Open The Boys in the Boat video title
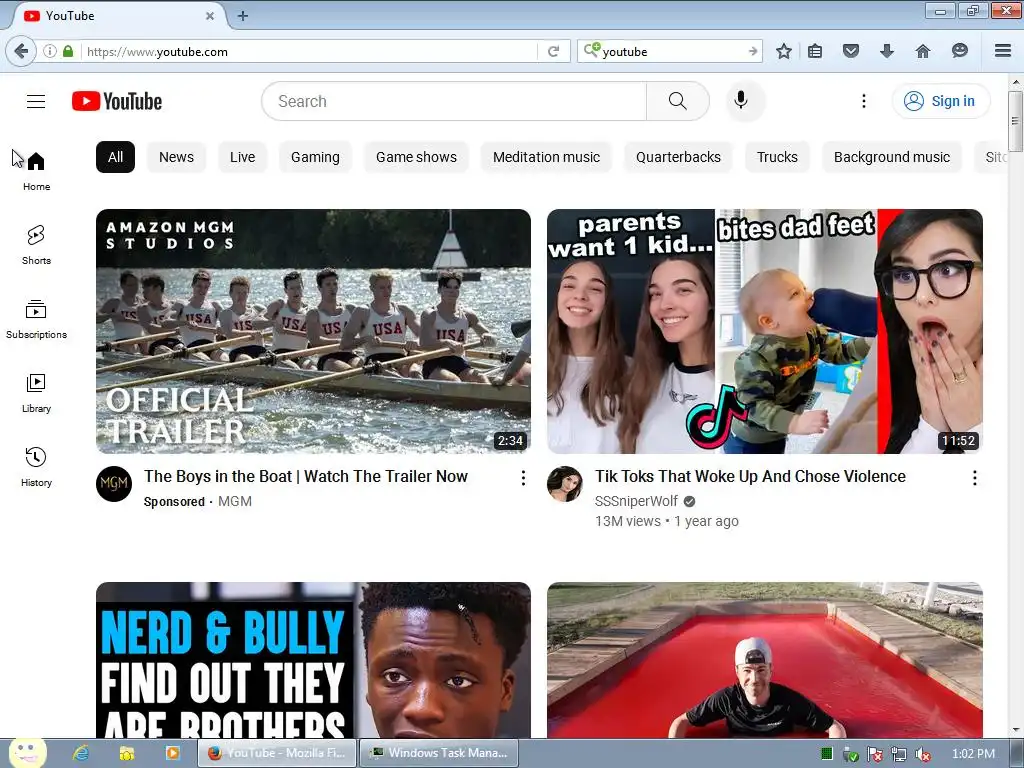Viewport: 1024px width, 768px height. (306, 476)
